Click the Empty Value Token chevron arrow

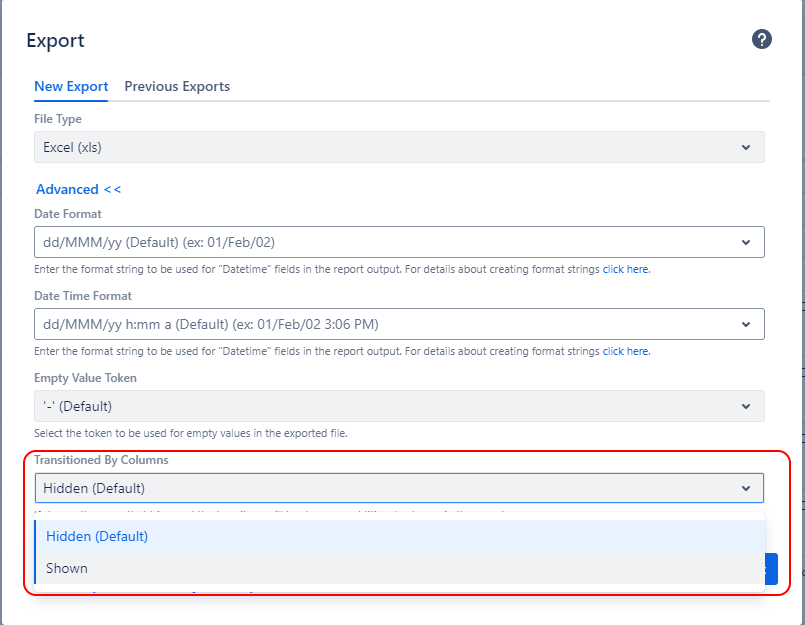[x=746, y=406]
